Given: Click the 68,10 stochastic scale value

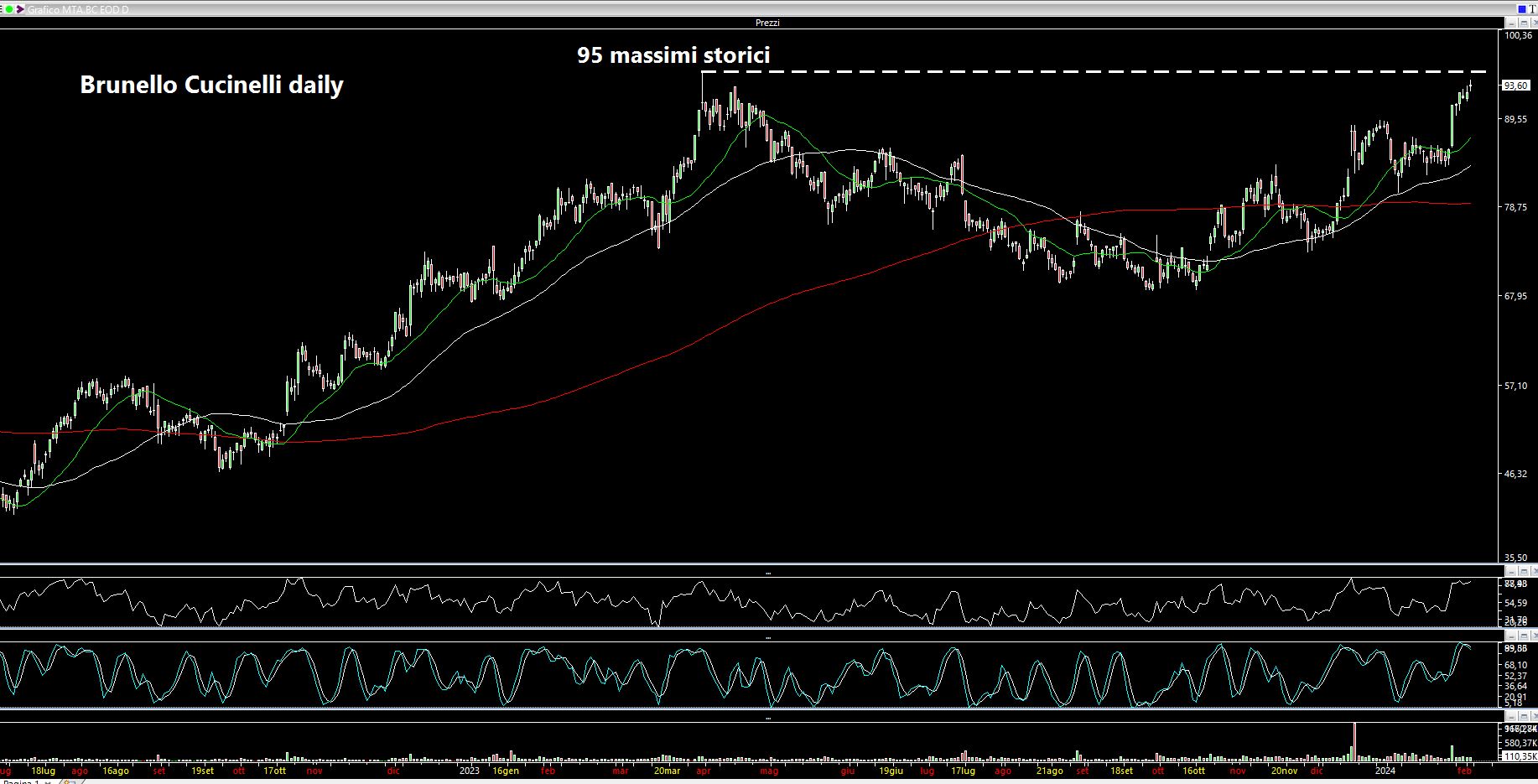Looking at the screenshot, I should [1516, 665].
